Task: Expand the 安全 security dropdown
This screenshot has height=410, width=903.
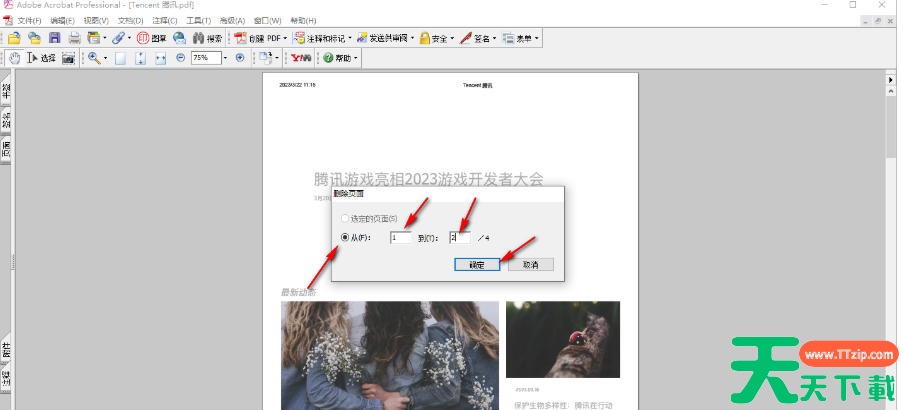Action: (453, 38)
